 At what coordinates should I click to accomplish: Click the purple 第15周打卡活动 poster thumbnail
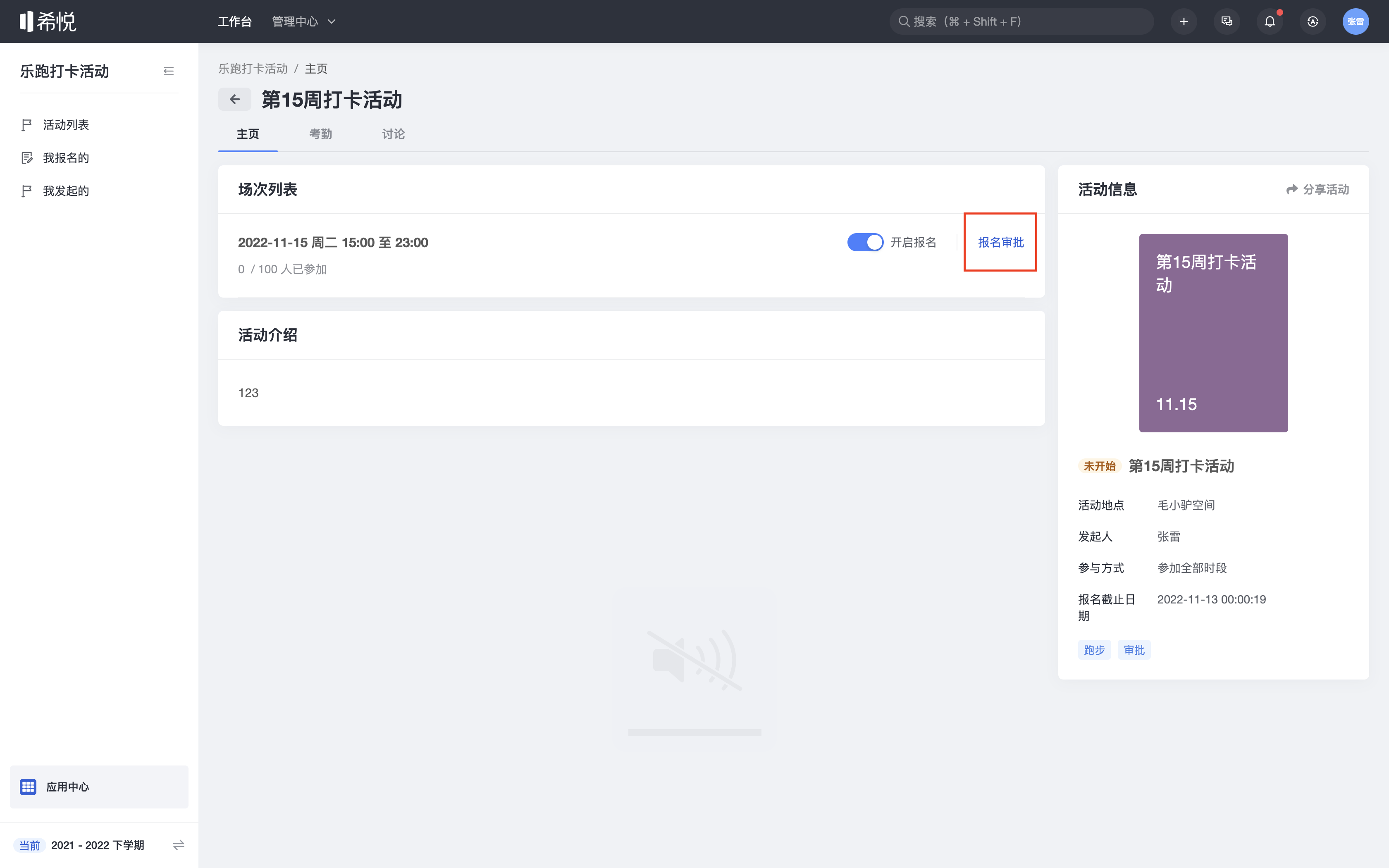[x=1213, y=333]
